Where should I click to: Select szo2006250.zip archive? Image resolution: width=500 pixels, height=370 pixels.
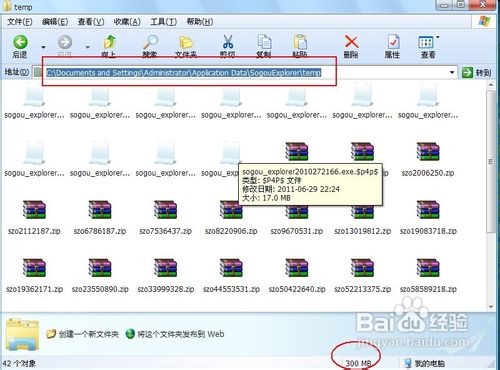pyautogui.click(x=428, y=159)
